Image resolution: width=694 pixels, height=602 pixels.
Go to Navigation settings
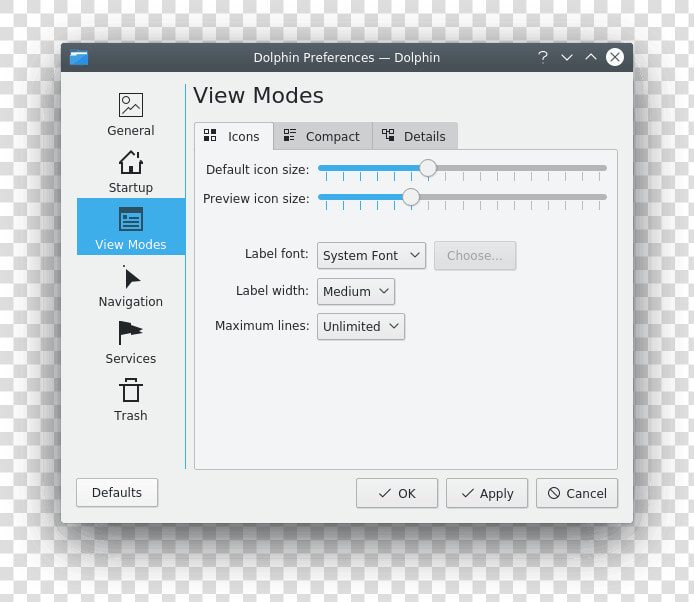tap(131, 284)
